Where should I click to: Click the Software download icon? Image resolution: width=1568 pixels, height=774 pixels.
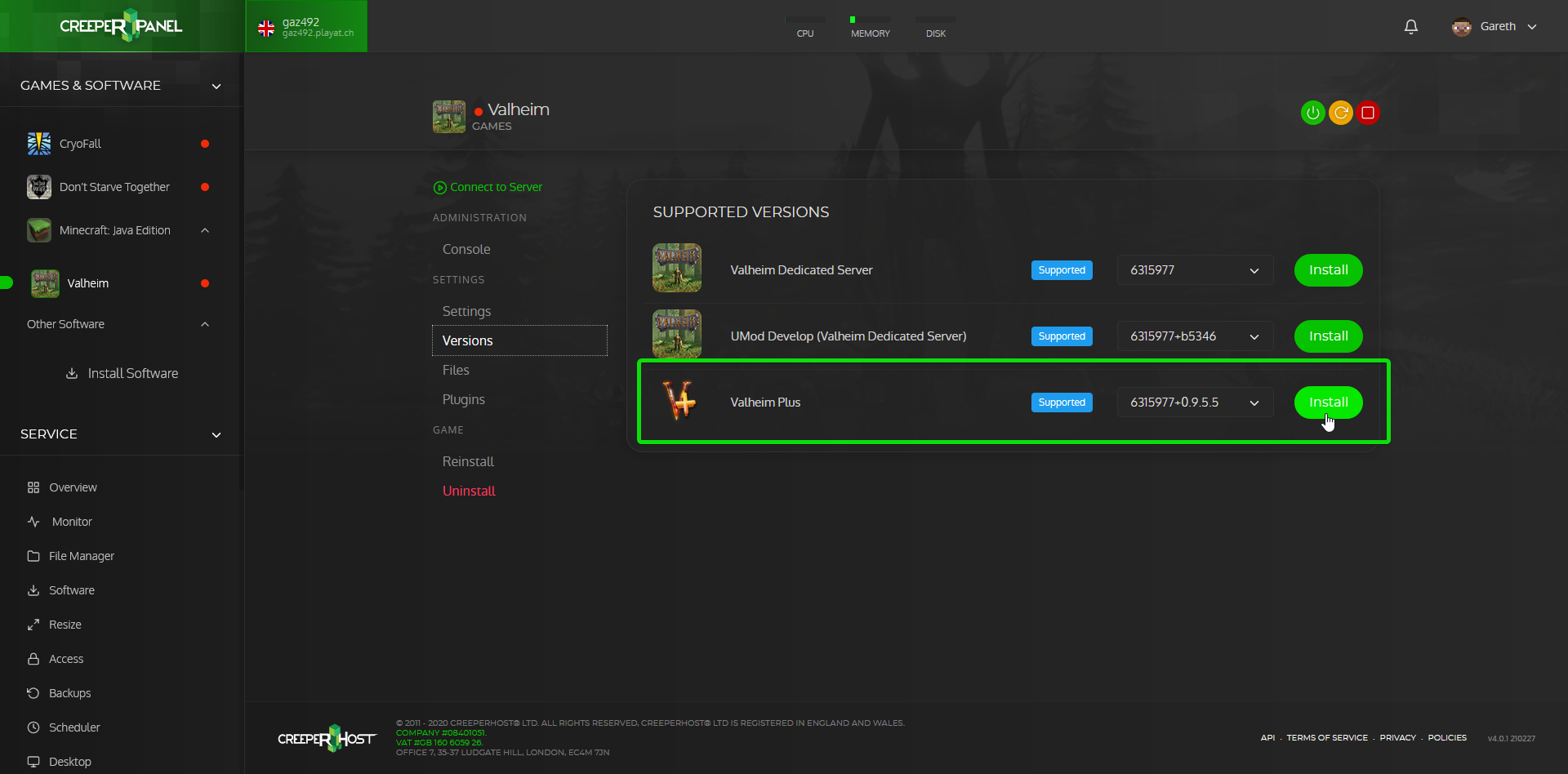click(33, 590)
